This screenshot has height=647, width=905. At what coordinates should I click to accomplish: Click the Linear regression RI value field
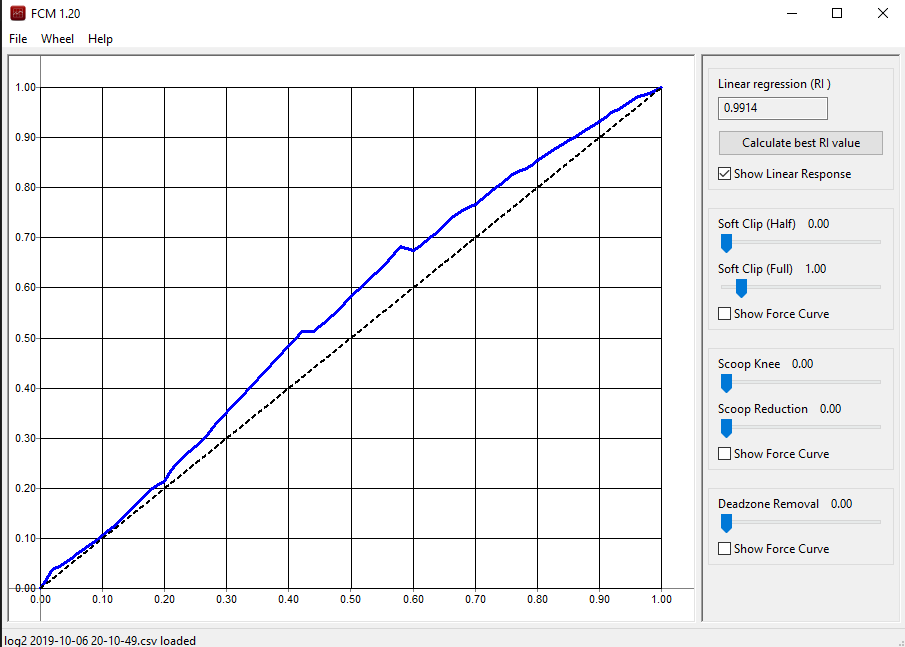(772, 109)
